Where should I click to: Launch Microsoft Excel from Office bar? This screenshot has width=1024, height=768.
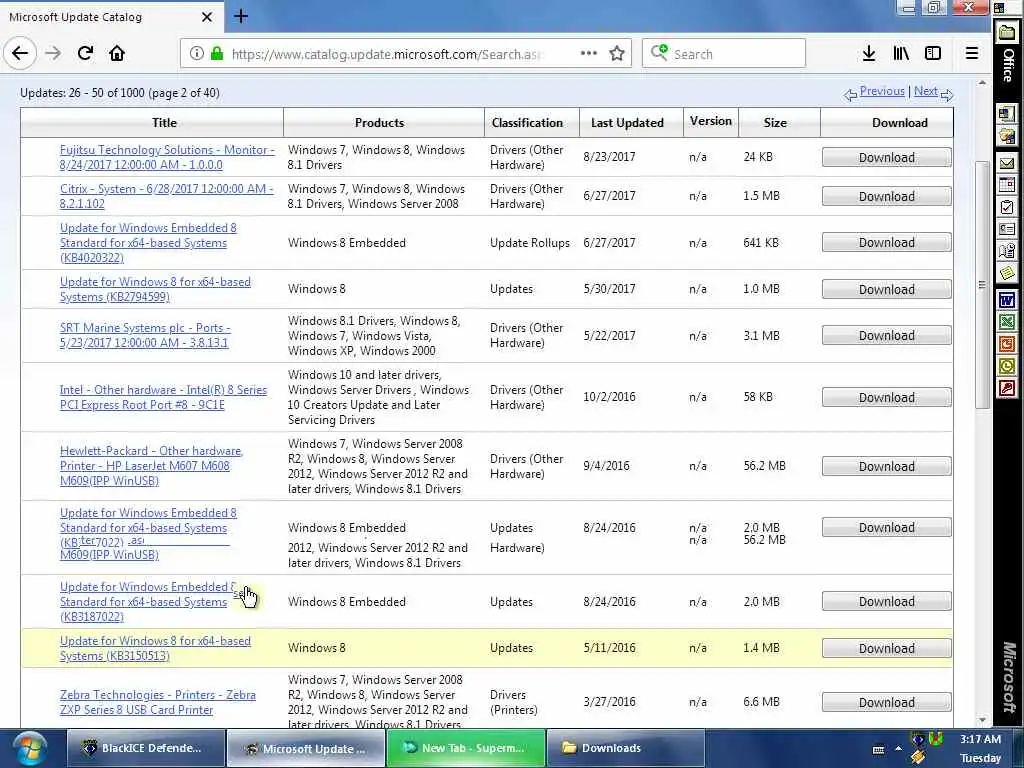(x=1007, y=322)
